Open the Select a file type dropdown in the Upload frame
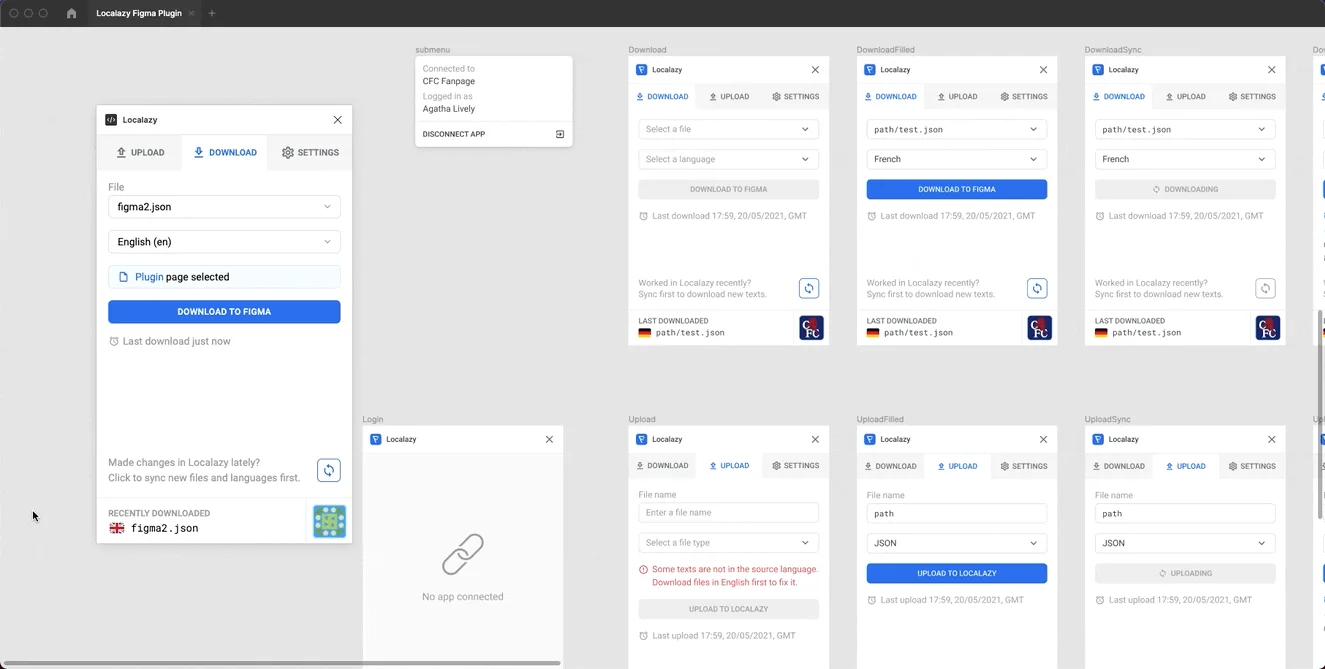This screenshot has height=669, width=1325. click(x=728, y=543)
